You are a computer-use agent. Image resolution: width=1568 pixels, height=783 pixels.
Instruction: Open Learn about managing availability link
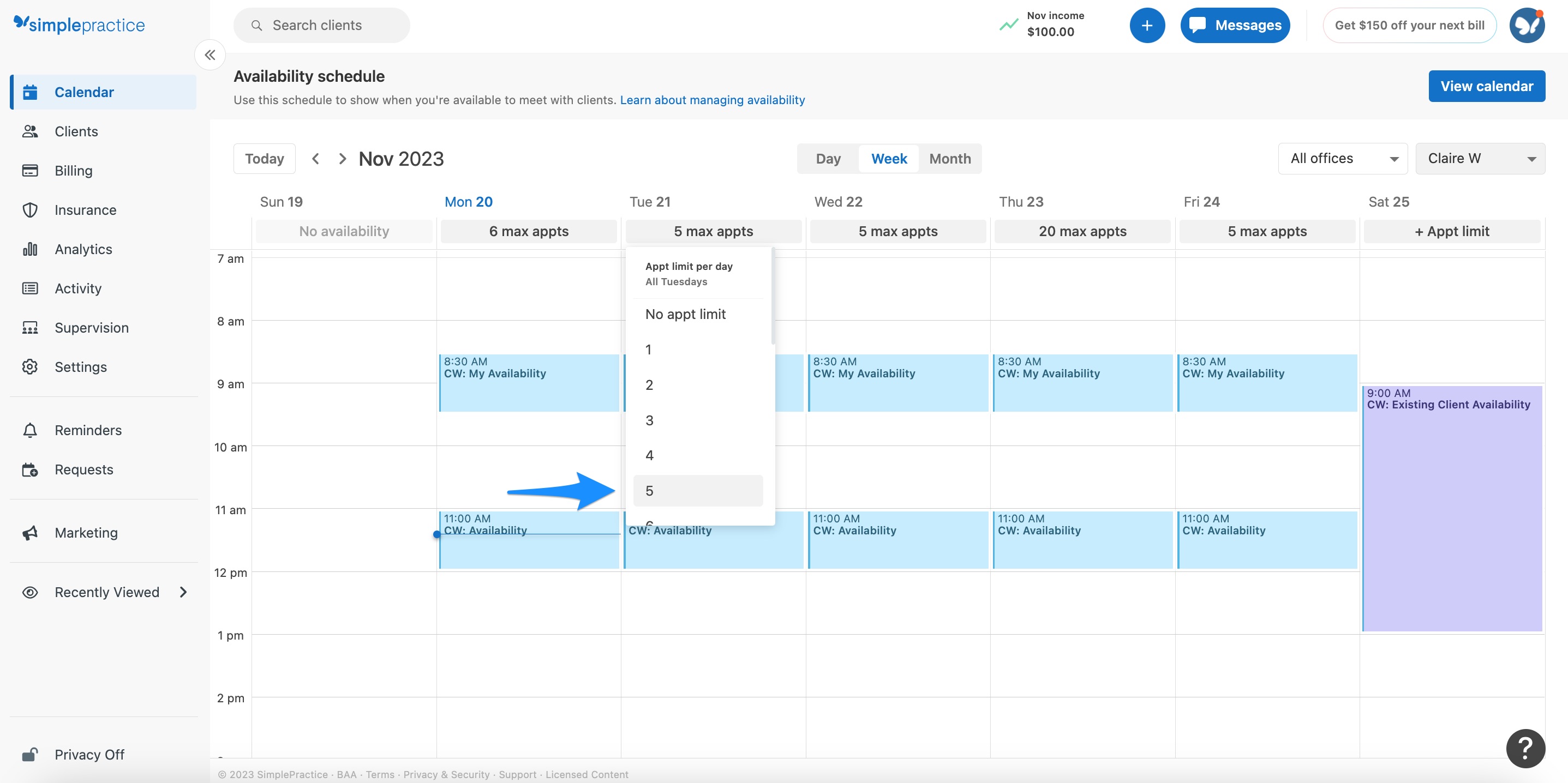(x=712, y=100)
